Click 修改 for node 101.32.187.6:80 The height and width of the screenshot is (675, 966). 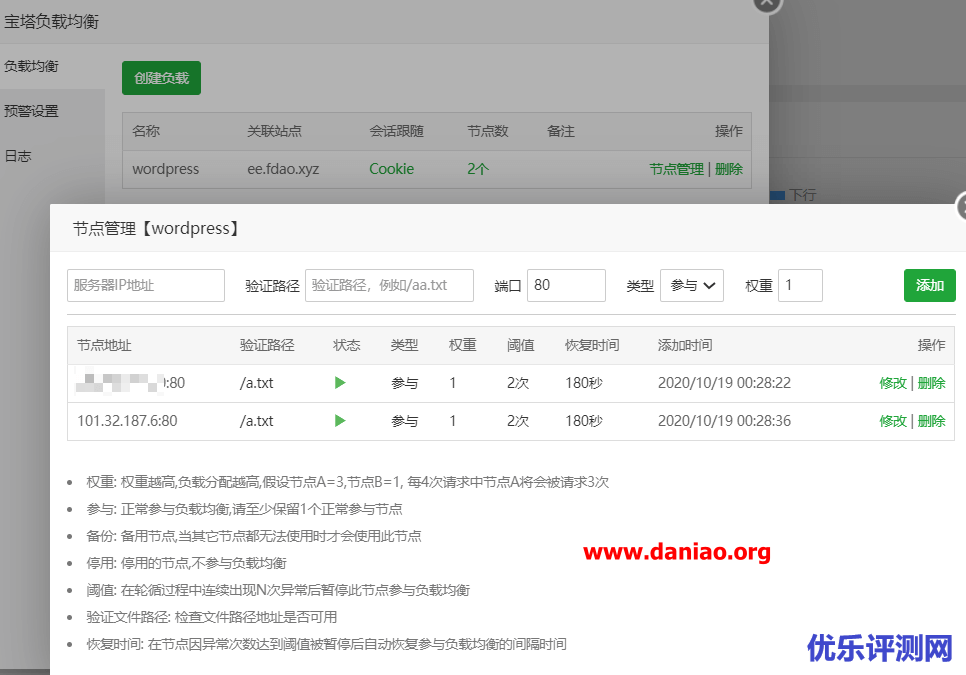[893, 421]
